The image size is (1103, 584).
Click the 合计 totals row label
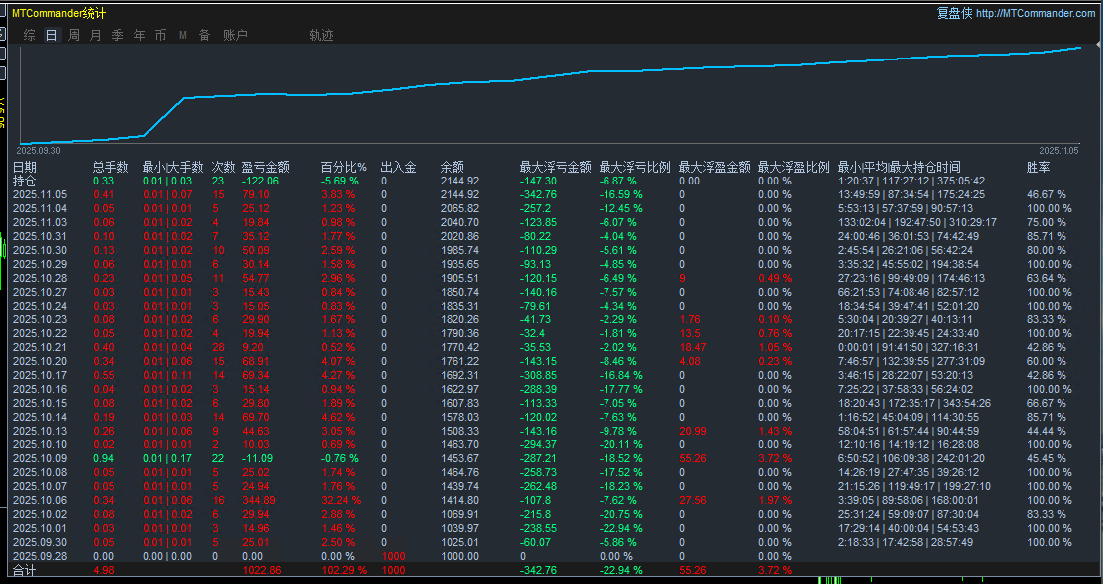(x=24, y=570)
